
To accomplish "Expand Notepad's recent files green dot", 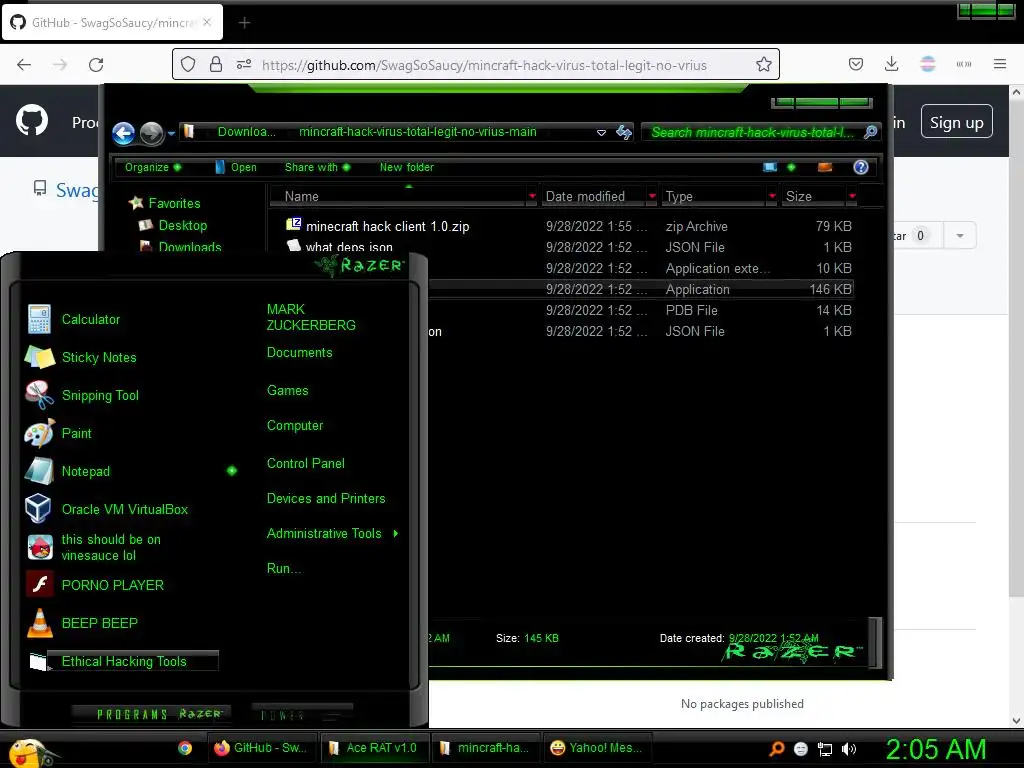I will coord(232,471).
